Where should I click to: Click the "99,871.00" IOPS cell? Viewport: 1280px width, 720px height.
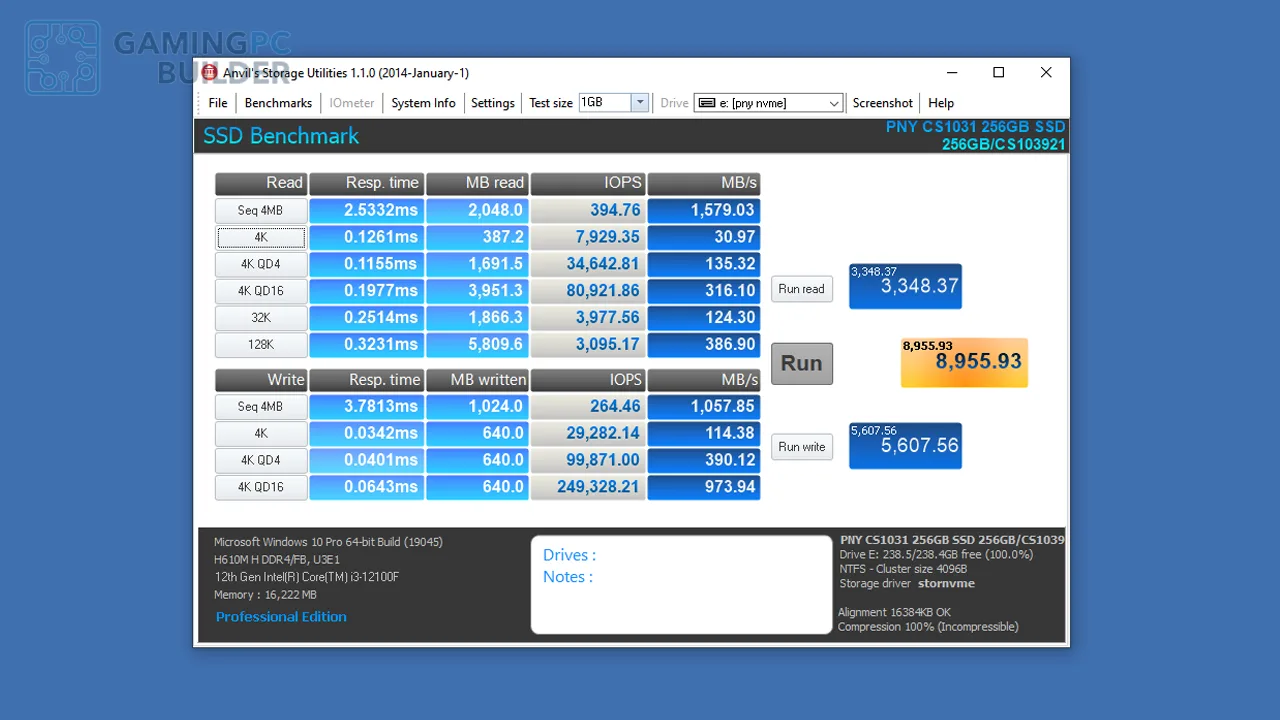click(588, 461)
